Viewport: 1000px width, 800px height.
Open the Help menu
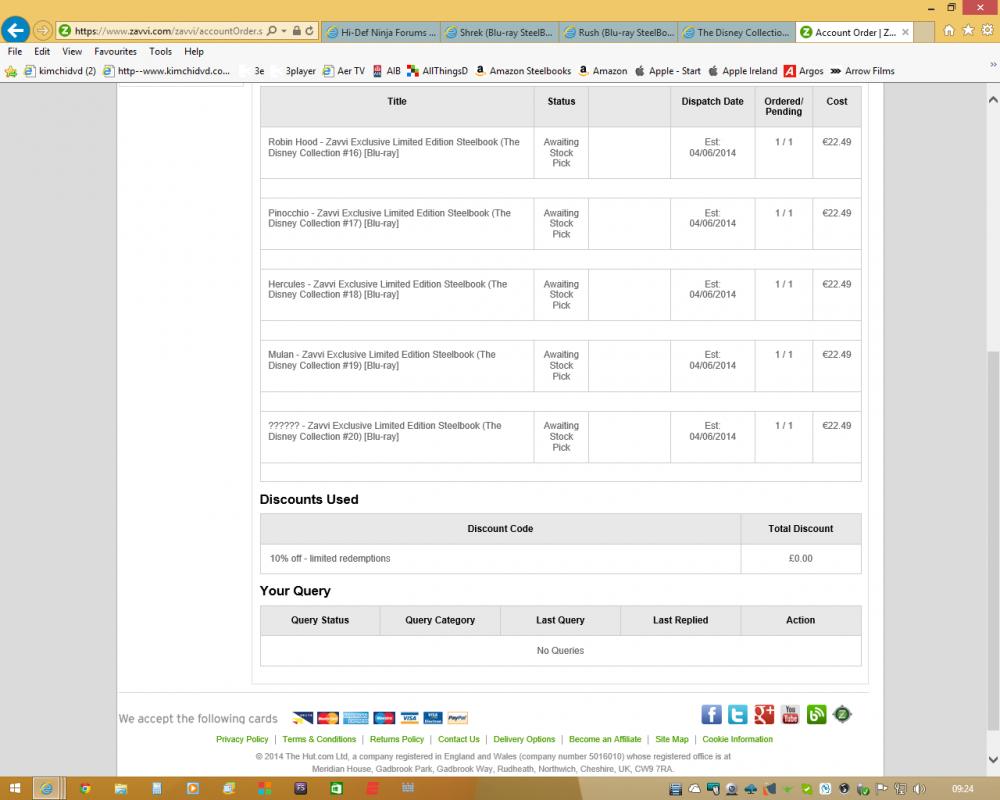194,52
